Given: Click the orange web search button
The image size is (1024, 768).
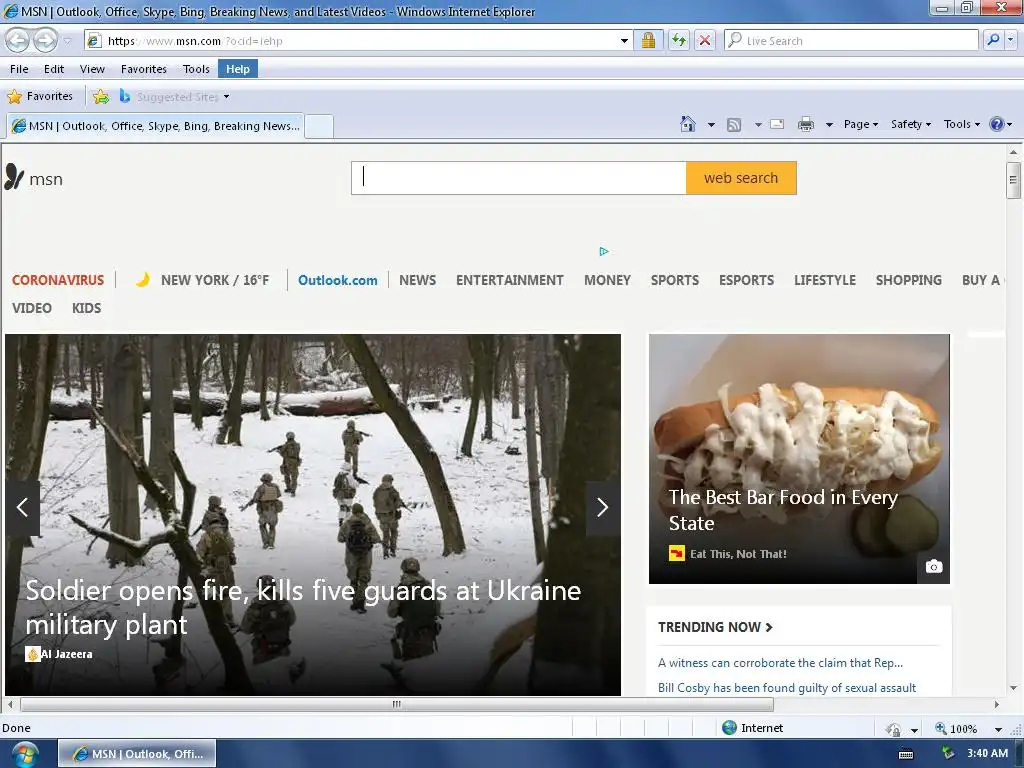Looking at the screenshot, I should click(741, 178).
